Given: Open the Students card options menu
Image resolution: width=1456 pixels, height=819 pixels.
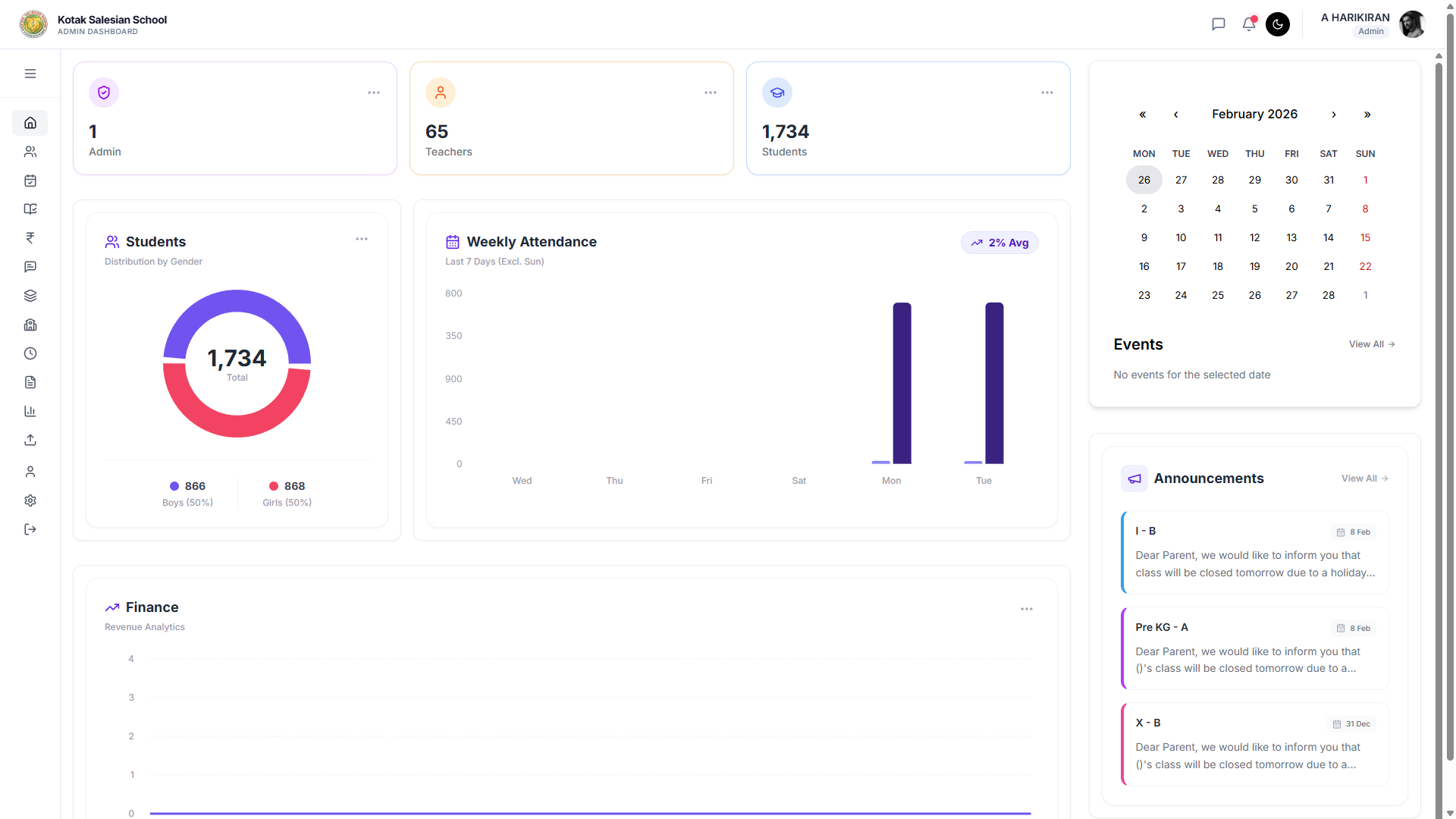Looking at the screenshot, I should pyautogui.click(x=362, y=238).
